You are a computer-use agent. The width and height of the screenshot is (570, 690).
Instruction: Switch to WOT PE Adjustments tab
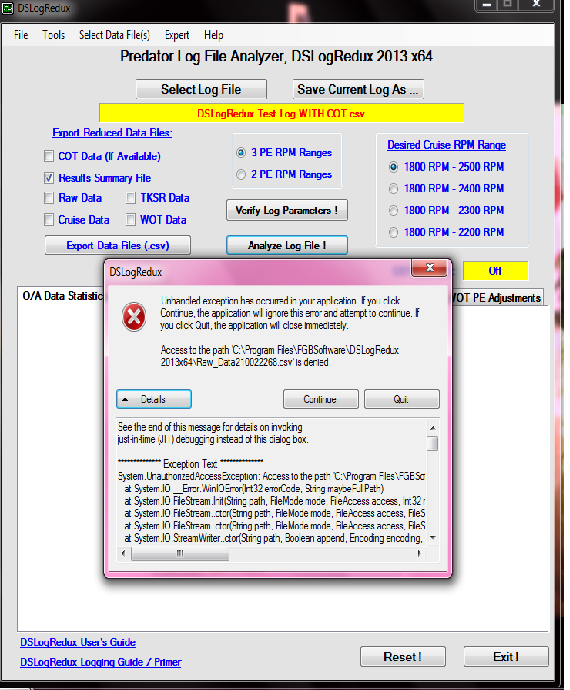[497, 298]
